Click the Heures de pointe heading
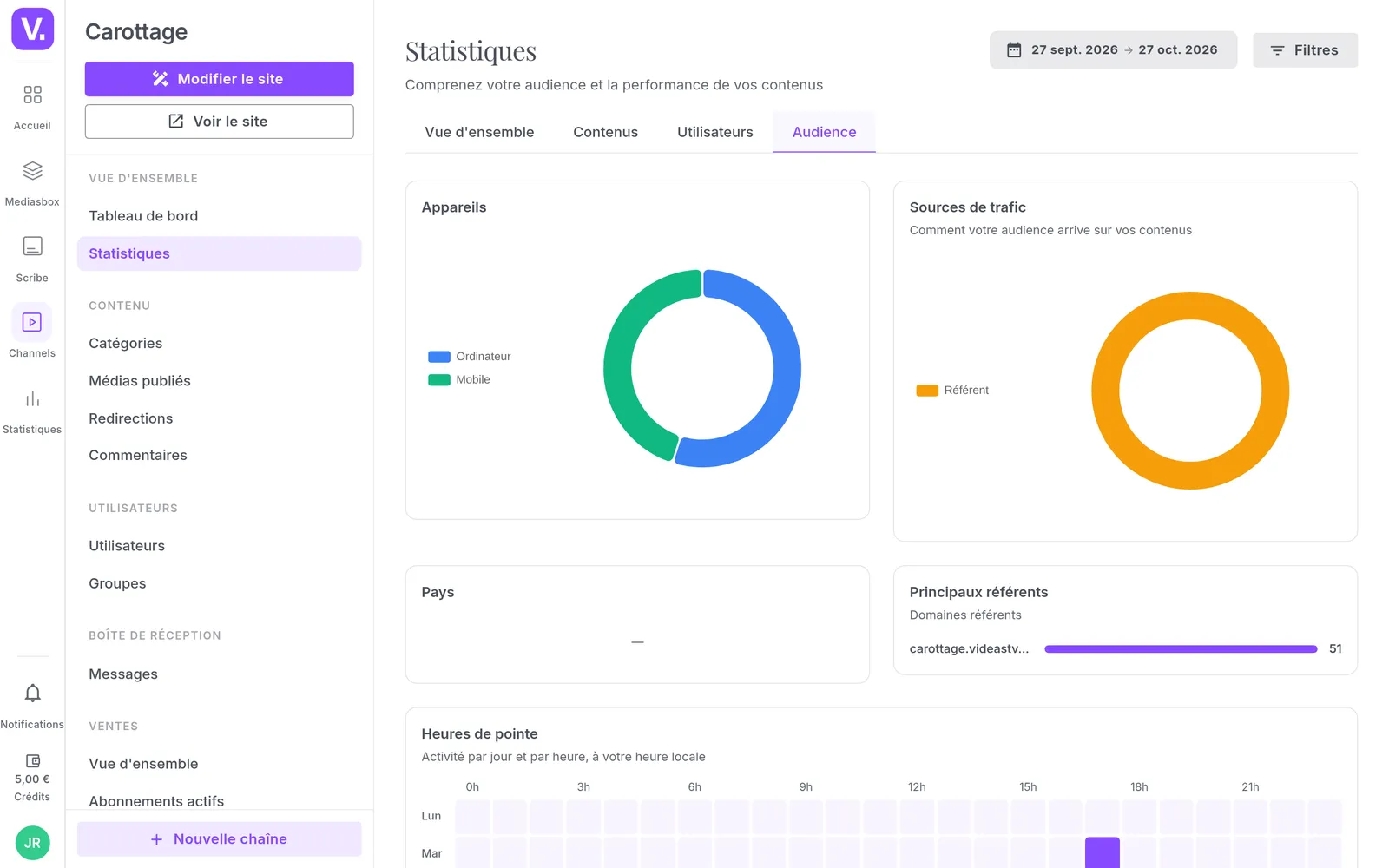1389x868 pixels. point(479,734)
